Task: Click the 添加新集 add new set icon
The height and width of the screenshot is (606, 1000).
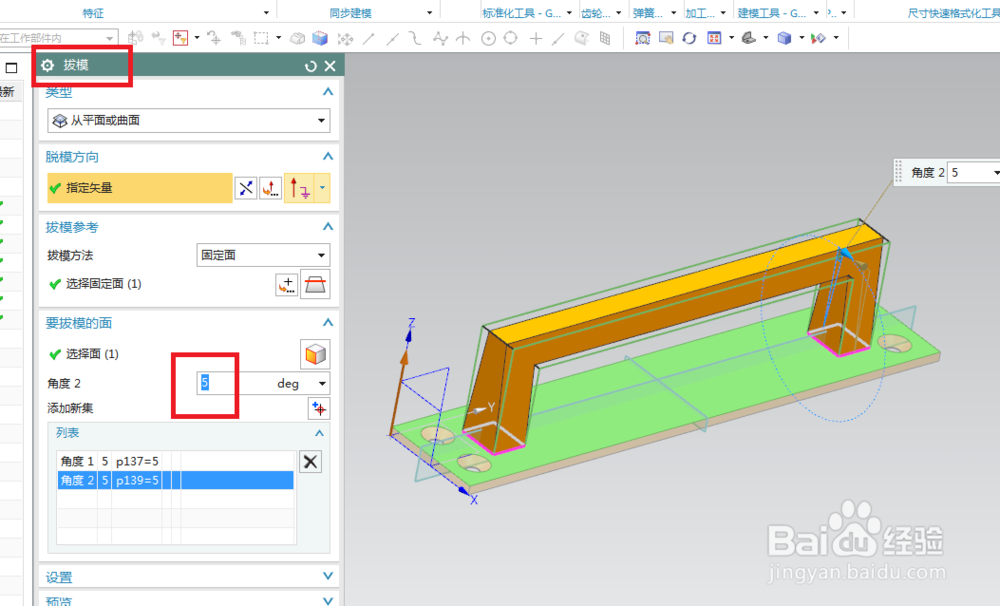Action: pos(320,409)
